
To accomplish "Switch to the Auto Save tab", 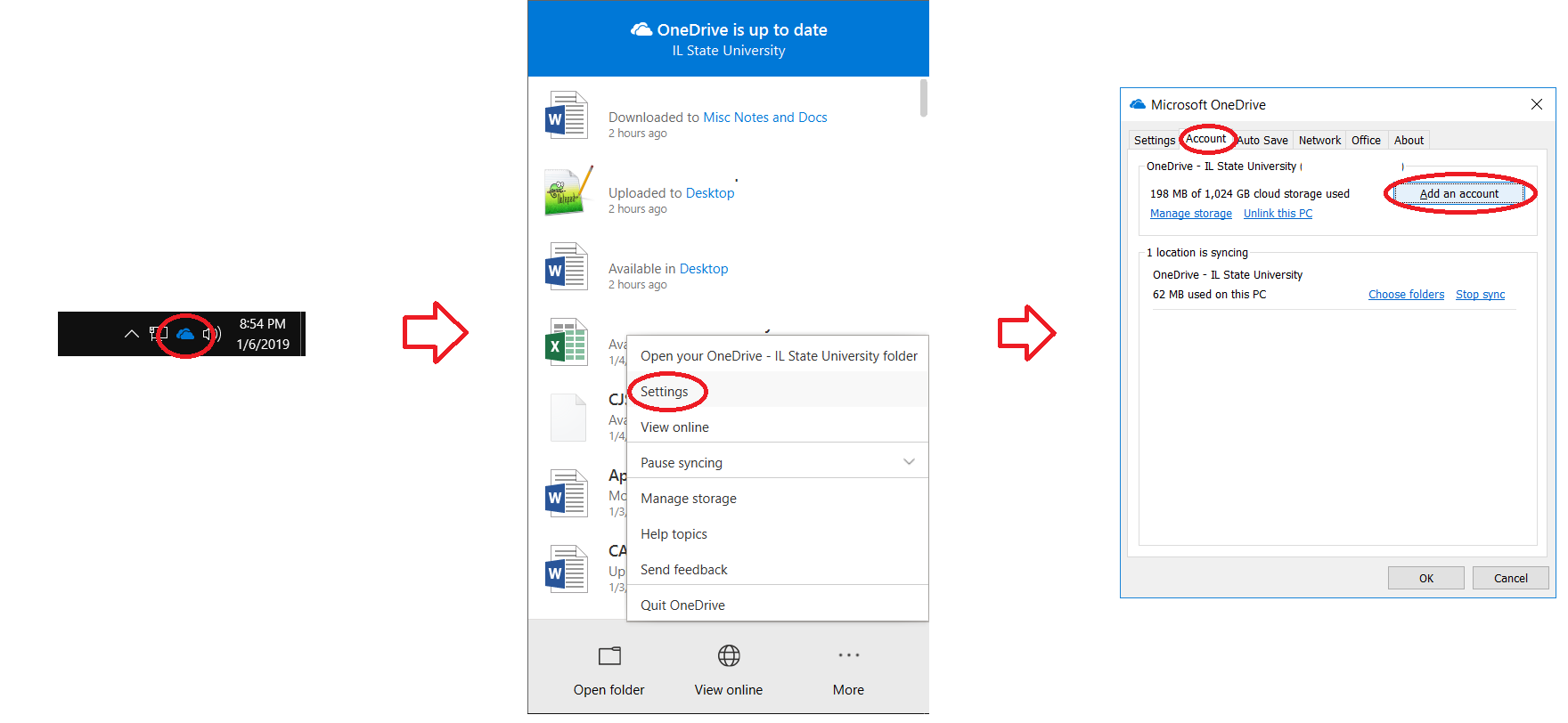I will tap(1262, 140).
